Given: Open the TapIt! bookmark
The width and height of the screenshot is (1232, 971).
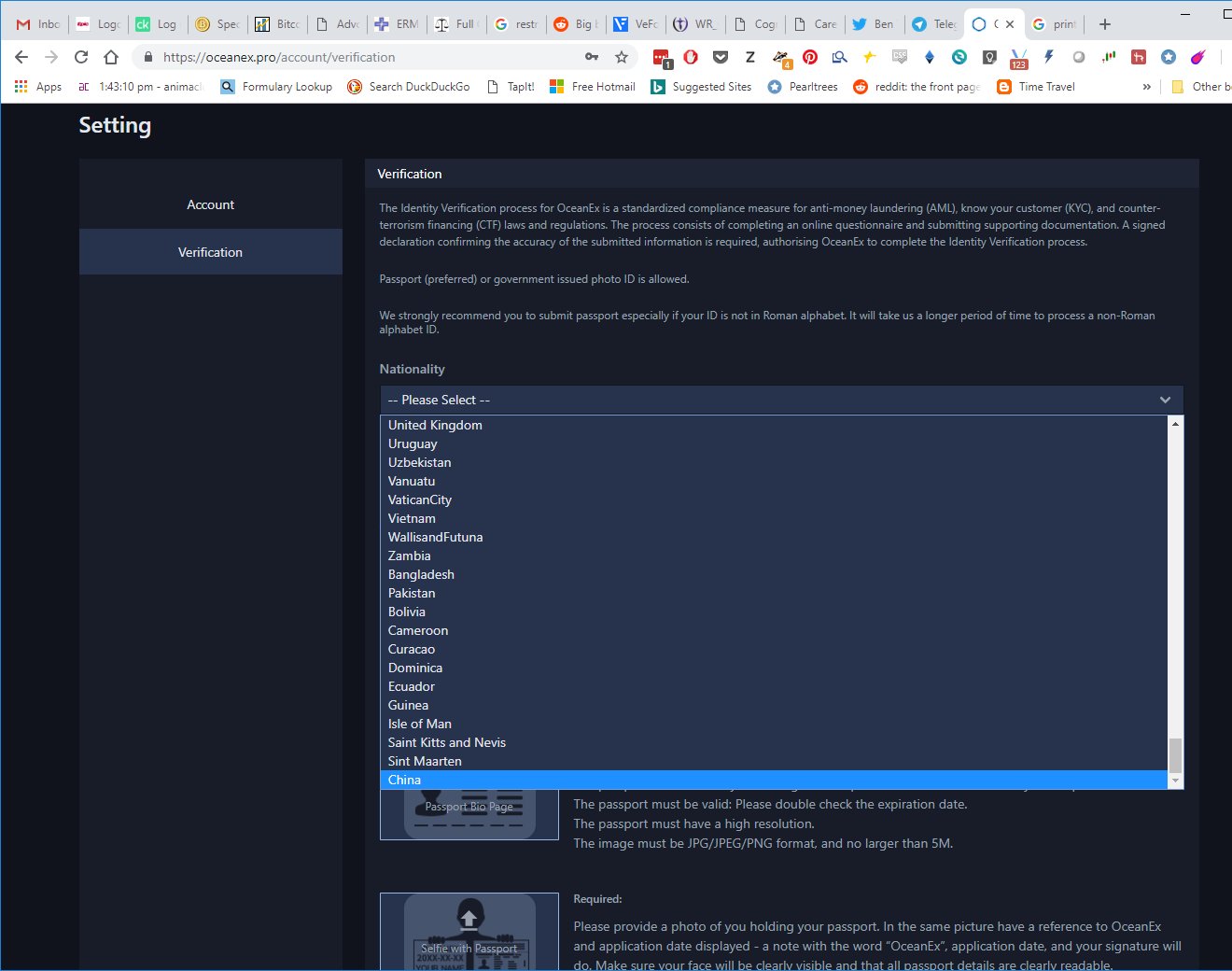Looking at the screenshot, I should coord(511,87).
